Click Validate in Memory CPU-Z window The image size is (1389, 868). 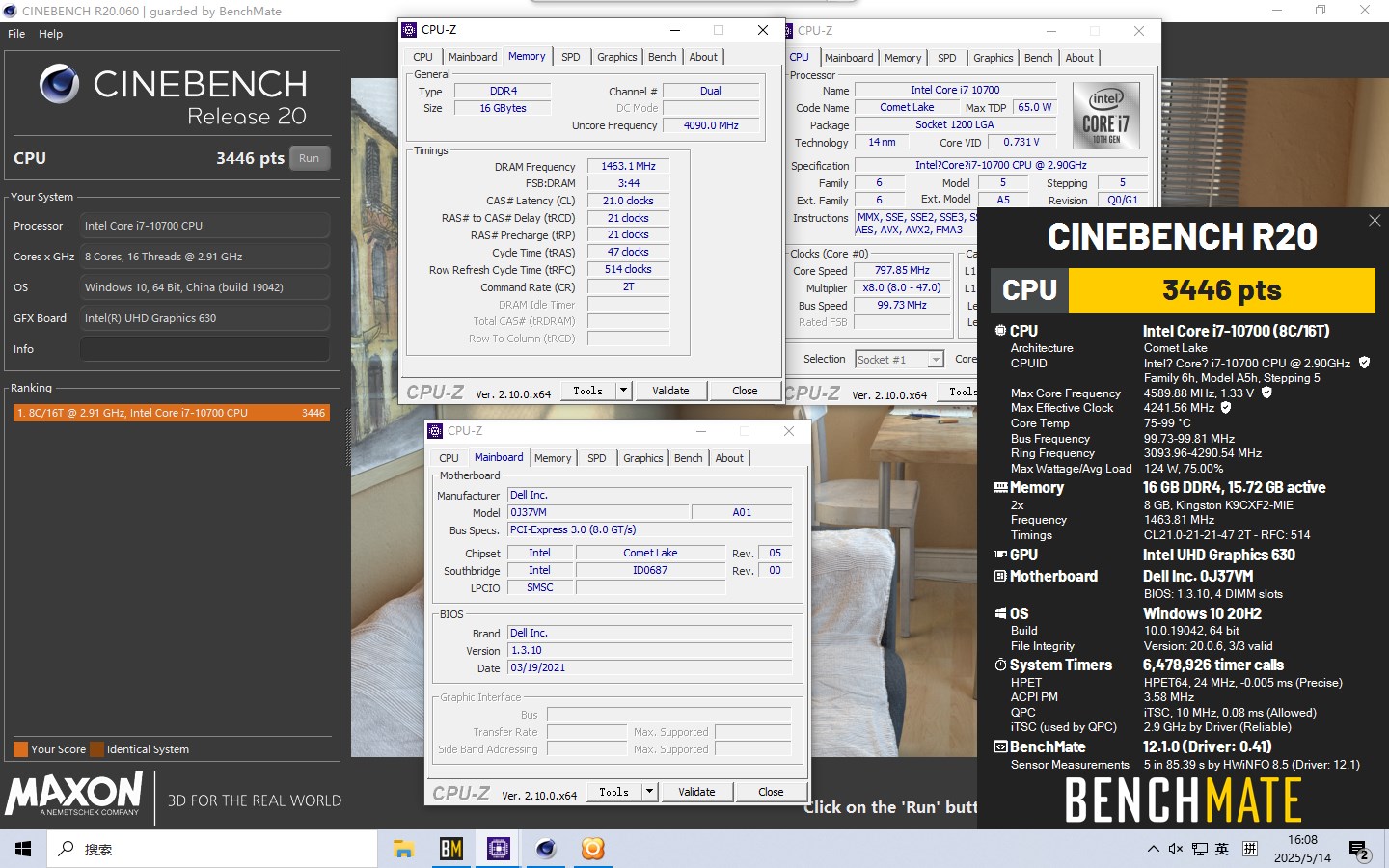[x=670, y=391]
